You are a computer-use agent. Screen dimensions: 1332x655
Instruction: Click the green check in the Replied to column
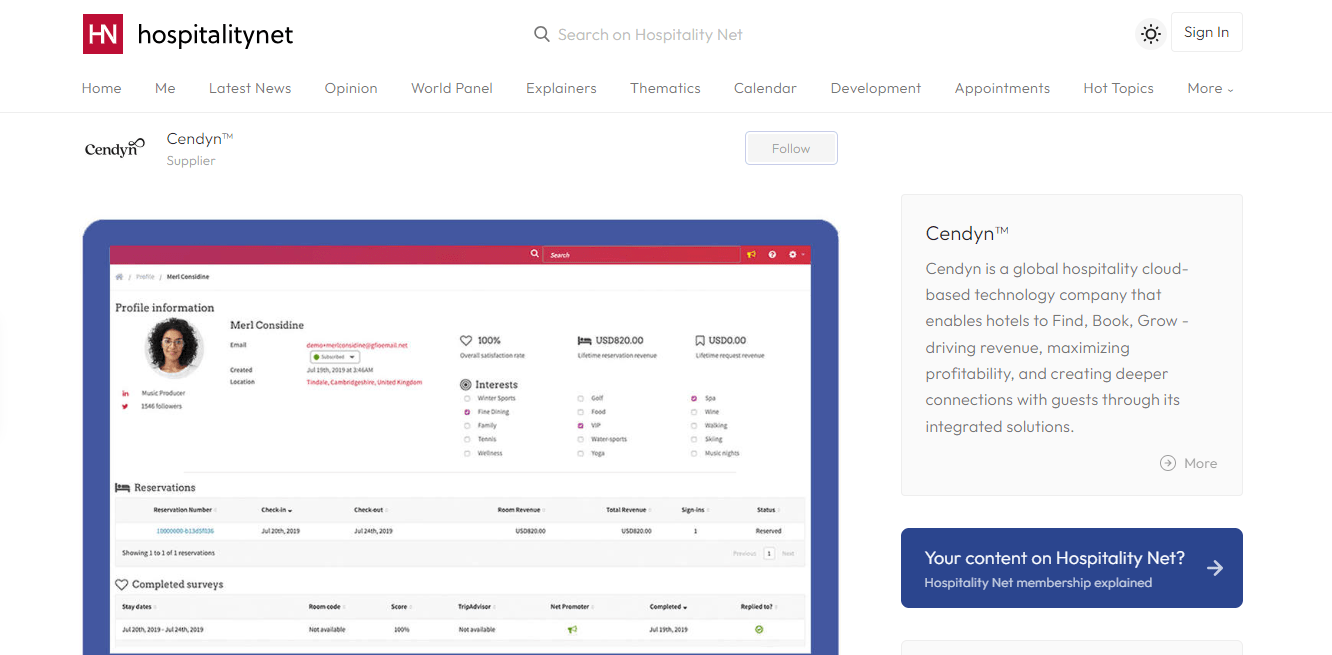click(759, 630)
